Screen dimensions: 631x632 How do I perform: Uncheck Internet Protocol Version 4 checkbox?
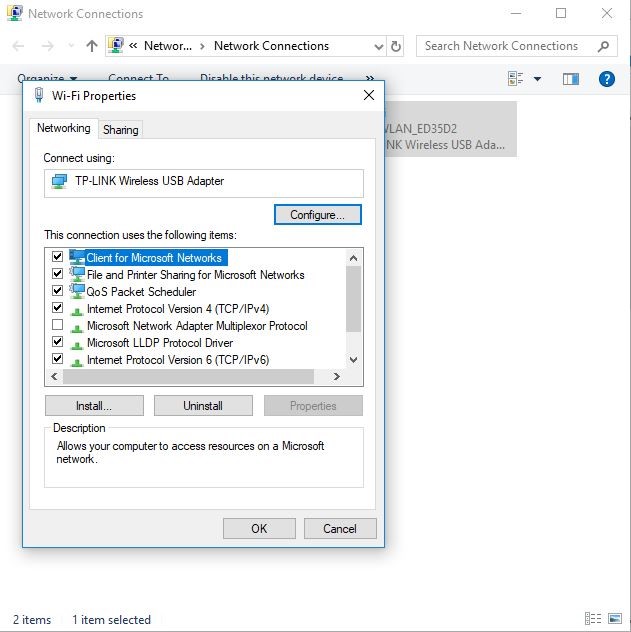tap(57, 308)
